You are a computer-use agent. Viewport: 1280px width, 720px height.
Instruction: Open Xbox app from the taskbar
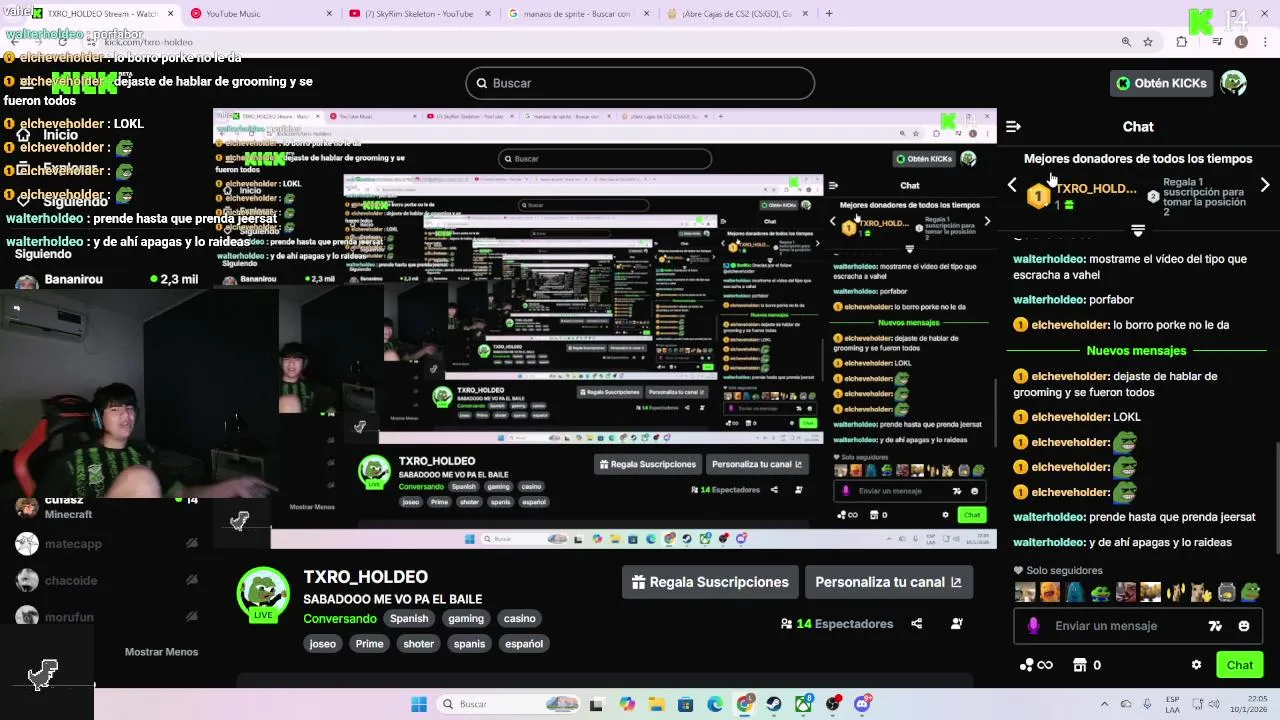pos(804,704)
